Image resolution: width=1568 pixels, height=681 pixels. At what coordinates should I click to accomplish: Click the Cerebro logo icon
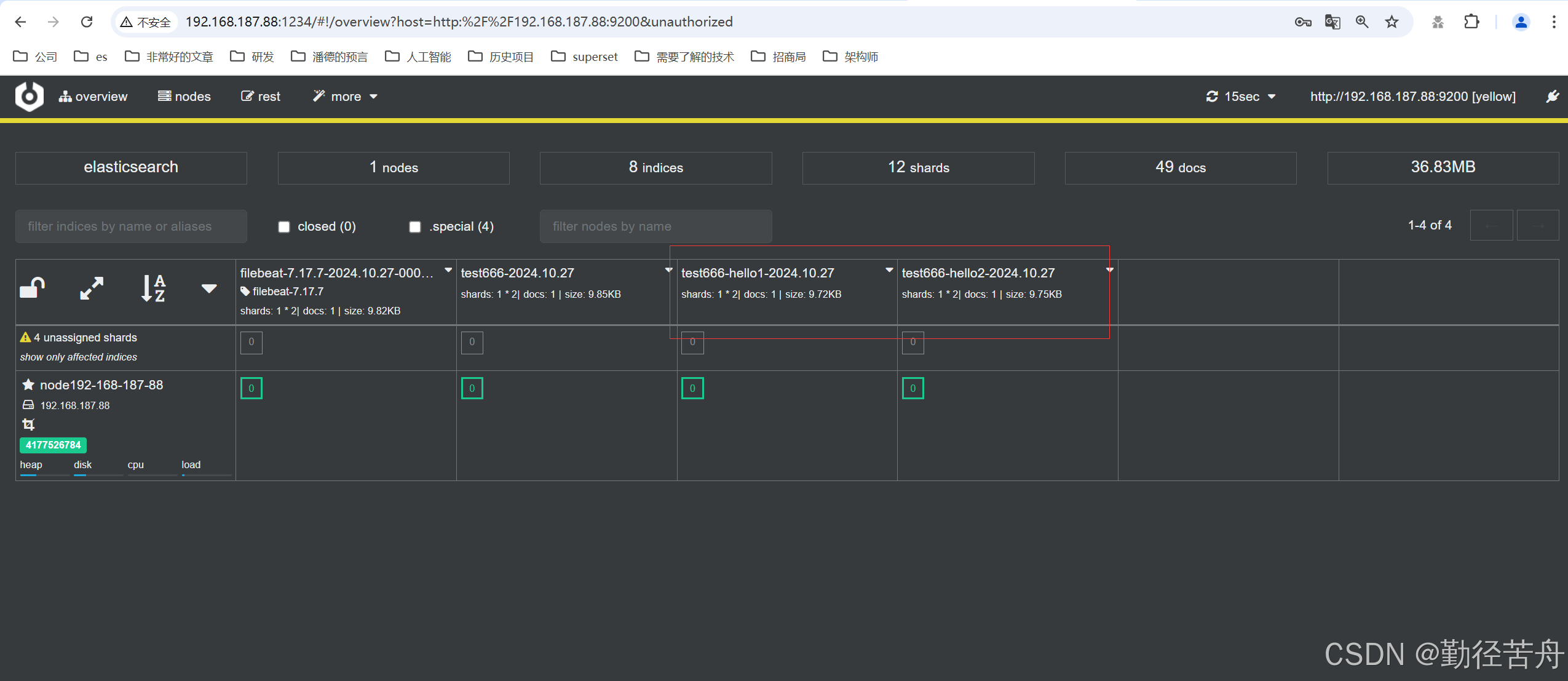29,97
